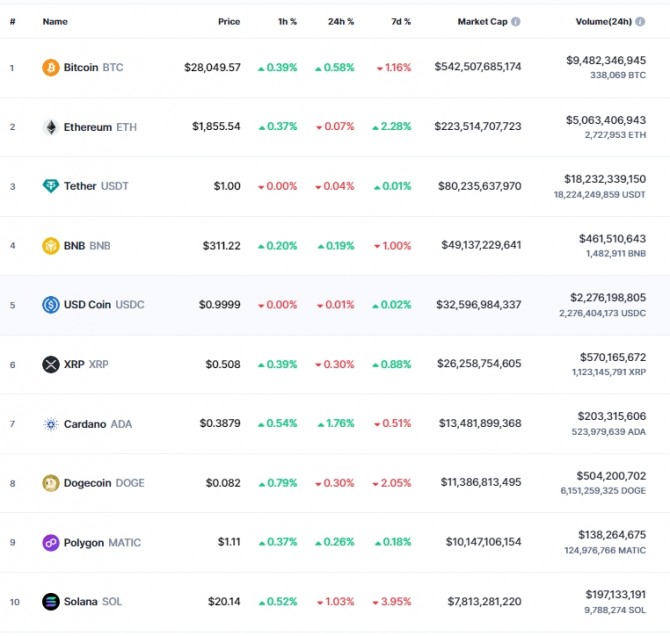The image size is (670, 636).
Task: Sort by the 24h % column header
Action: (342, 21)
